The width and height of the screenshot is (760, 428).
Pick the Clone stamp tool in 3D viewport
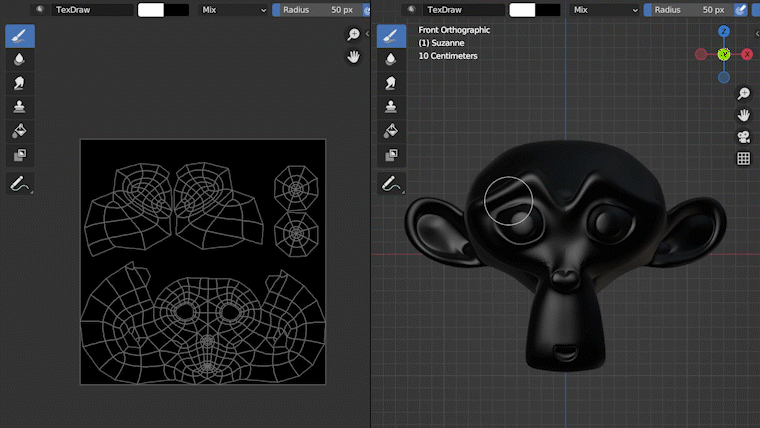(x=391, y=107)
